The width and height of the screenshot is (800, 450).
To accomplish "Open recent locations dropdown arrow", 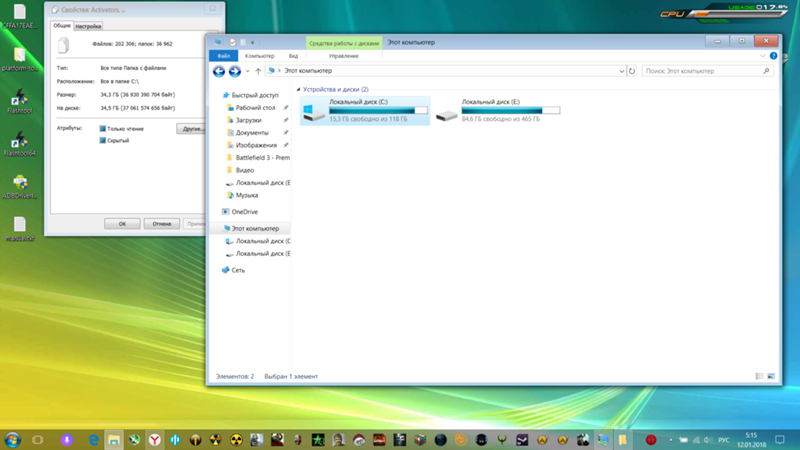I will coord(247,71).
